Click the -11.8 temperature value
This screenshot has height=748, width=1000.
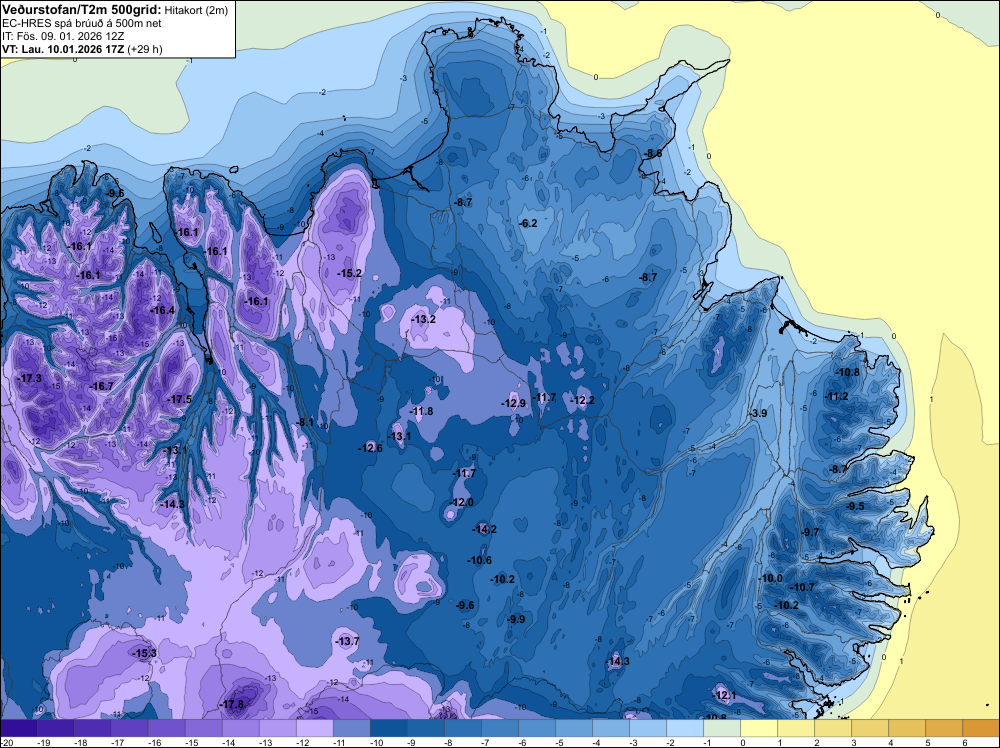coord(421,411)
